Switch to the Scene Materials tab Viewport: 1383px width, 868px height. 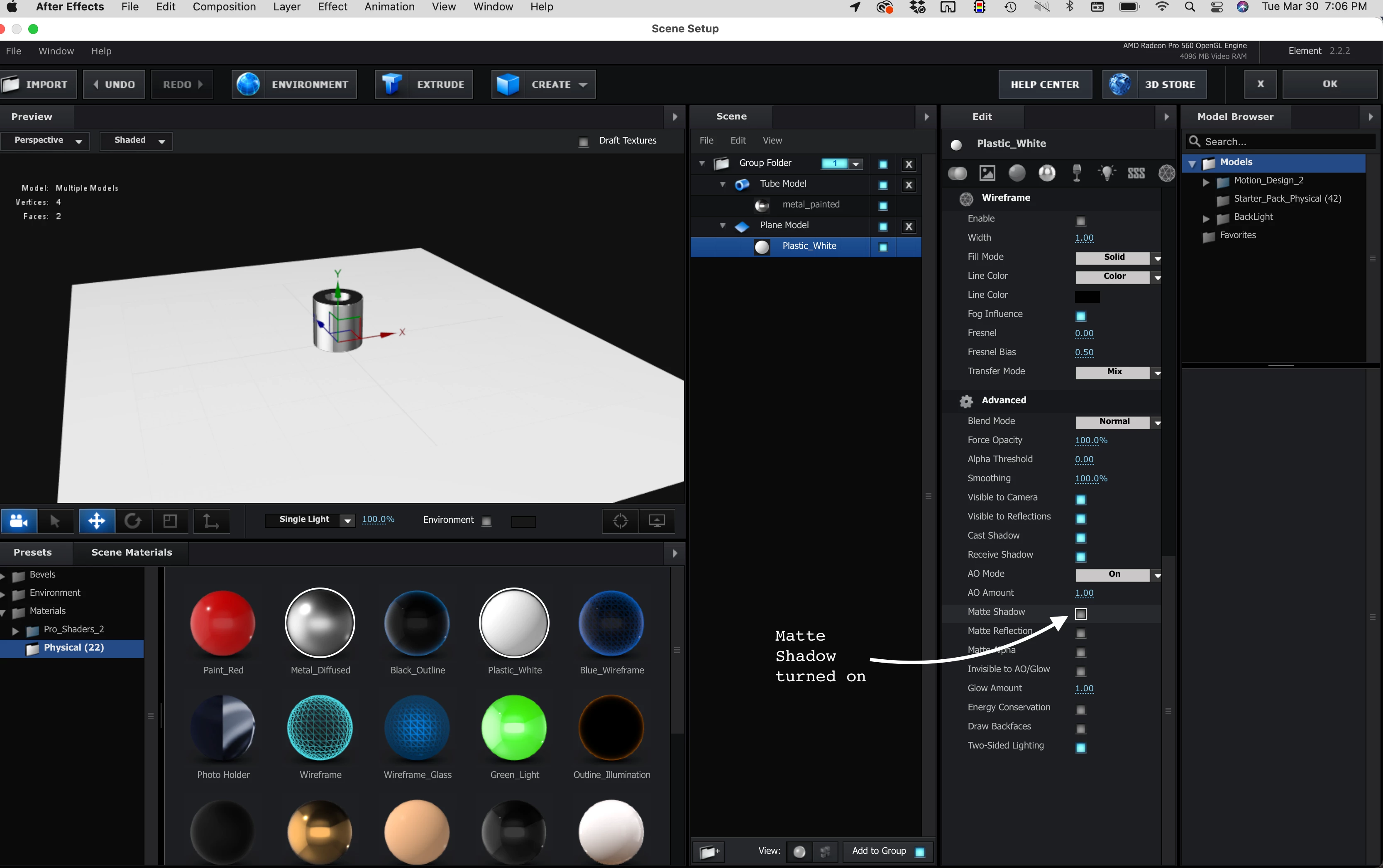pyautogui.click(x=132, y=552)
